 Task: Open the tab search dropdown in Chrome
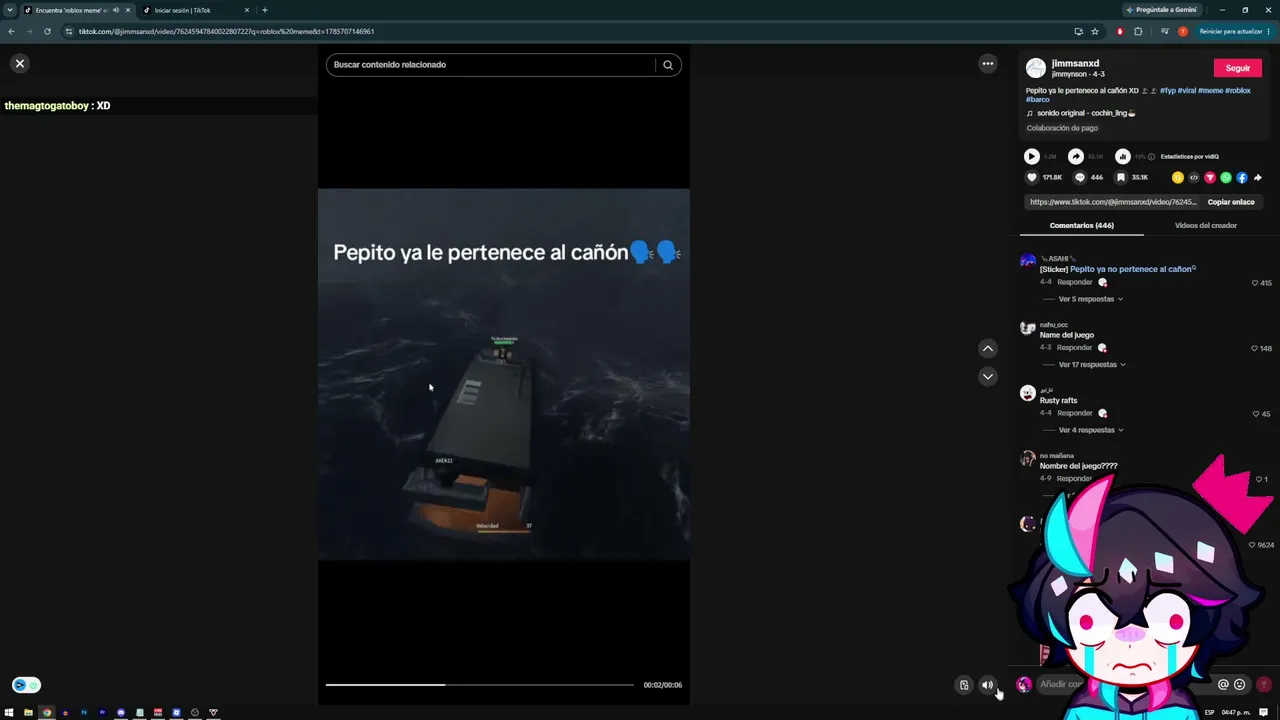click(9, 10)
